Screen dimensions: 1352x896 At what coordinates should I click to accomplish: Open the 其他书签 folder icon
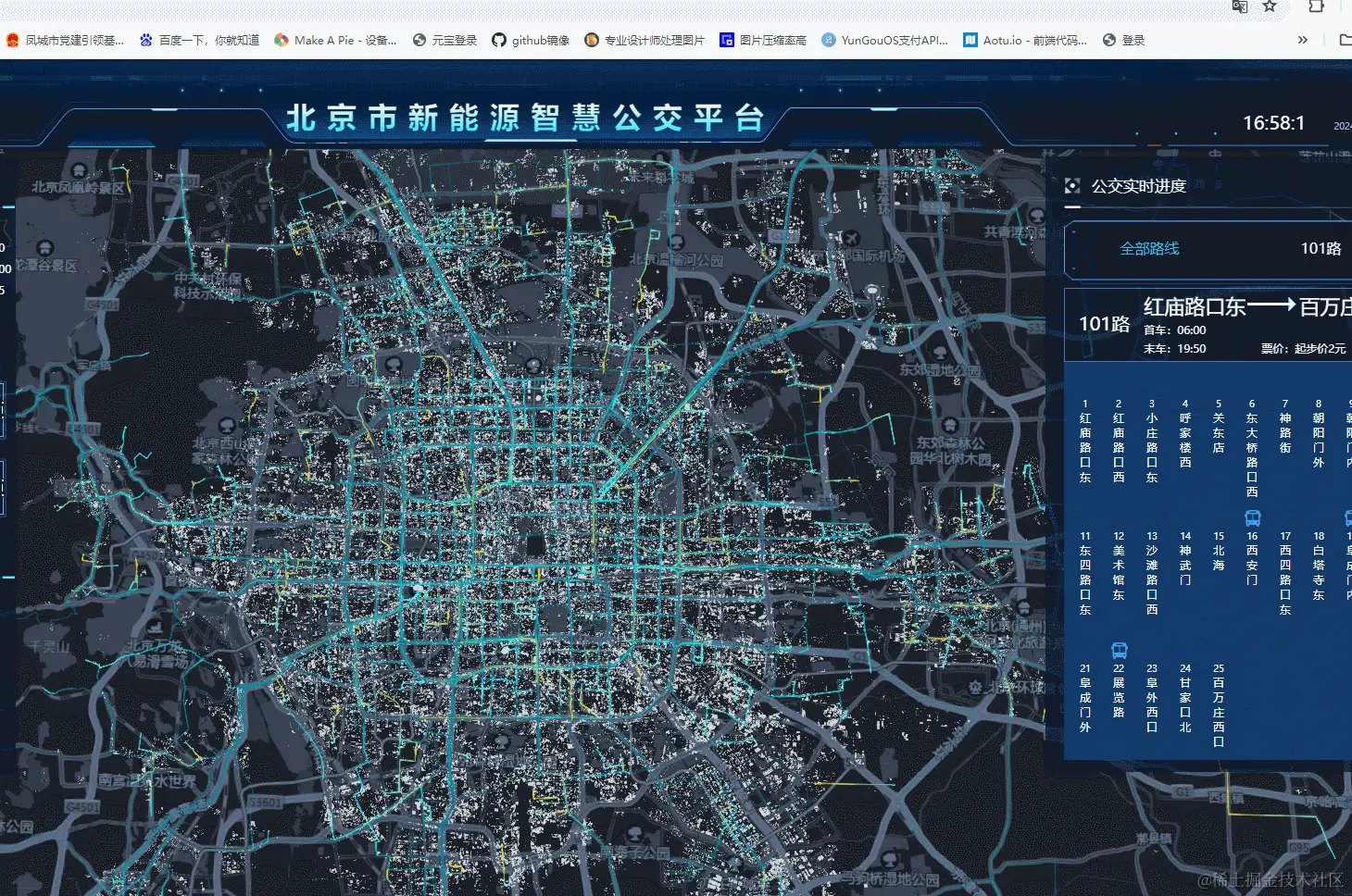pyautogui.click(x=1345, y=39)
